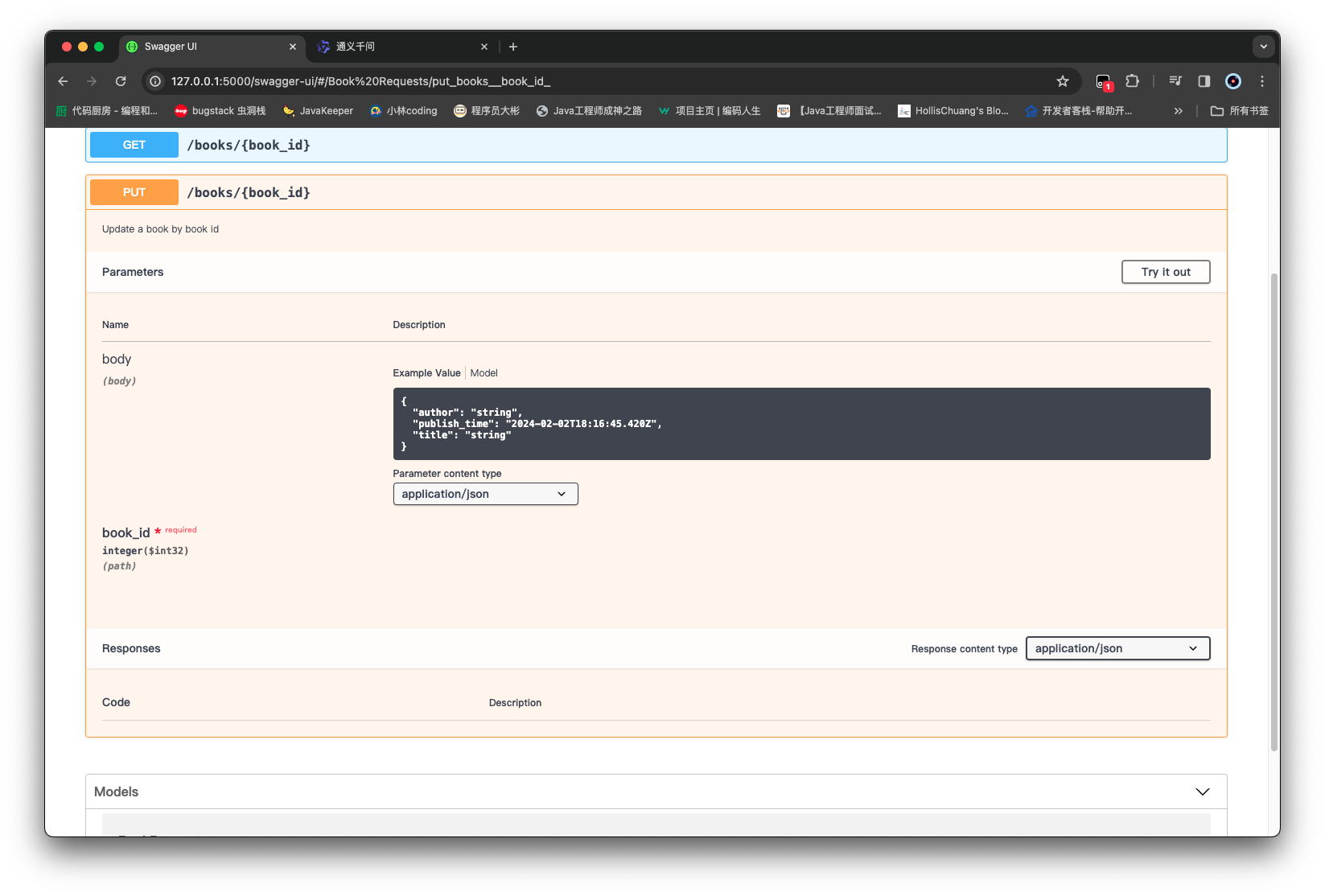Open the bugstack 虫洞栈 bookmark
The image size is (1325, 896).
(x=220, y=111)
